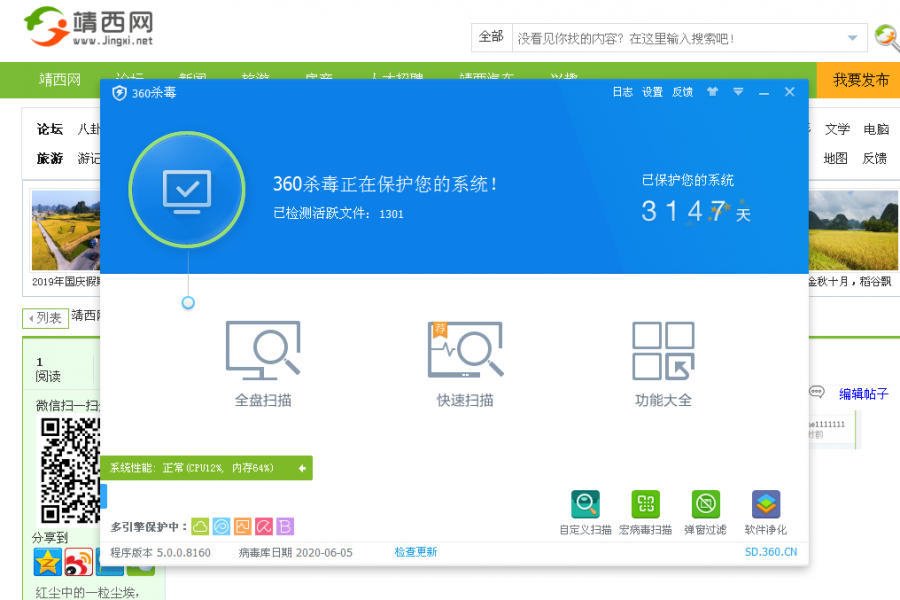Click the speech bubble comment icon
Image resolution: width=900 pixels, height=600 pixels.
tap(816, 392)
